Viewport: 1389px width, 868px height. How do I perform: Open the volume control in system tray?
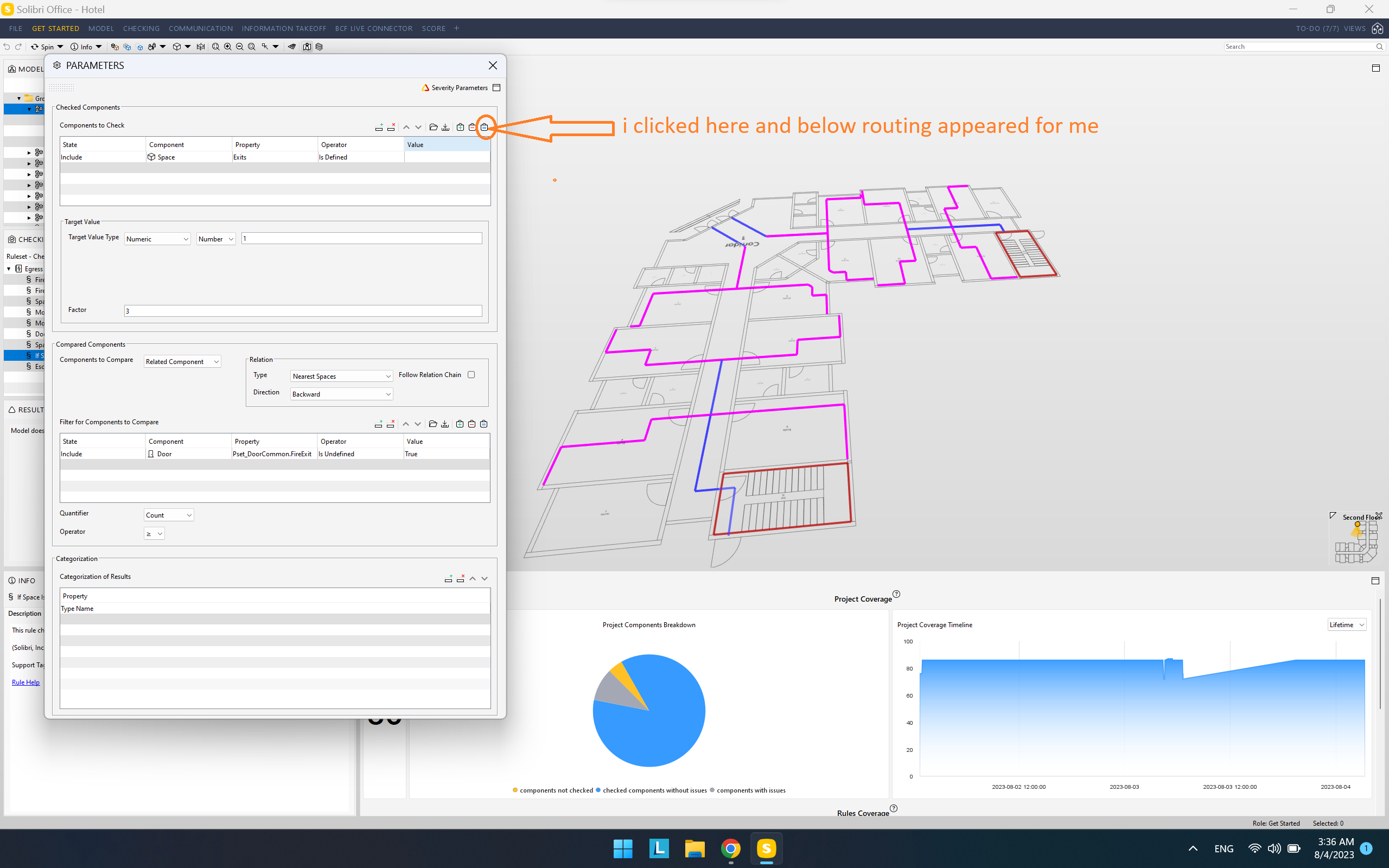pyautogui.click(x=1274, y=848)
